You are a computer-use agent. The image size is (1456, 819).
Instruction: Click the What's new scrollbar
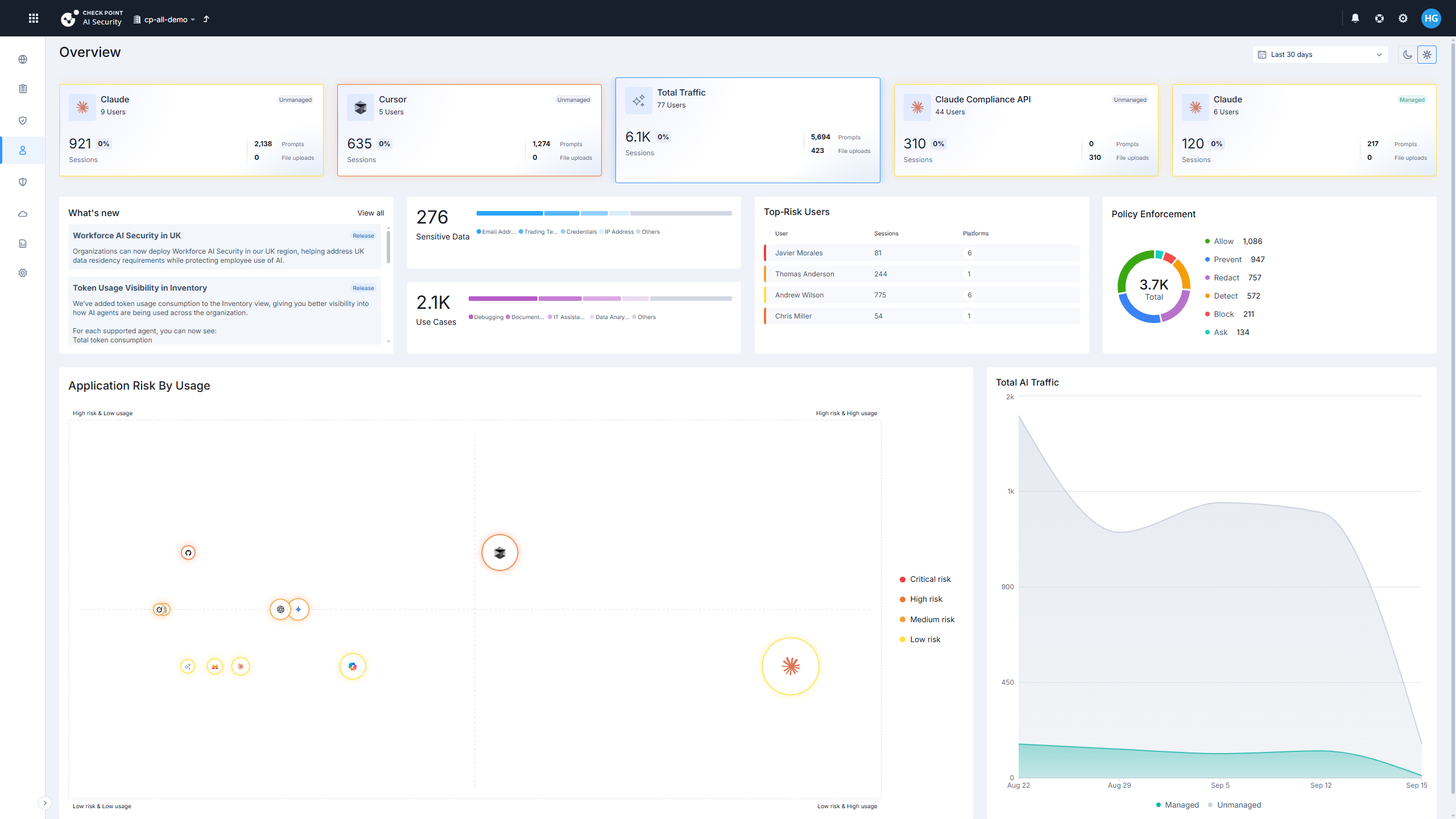[388, 246]
